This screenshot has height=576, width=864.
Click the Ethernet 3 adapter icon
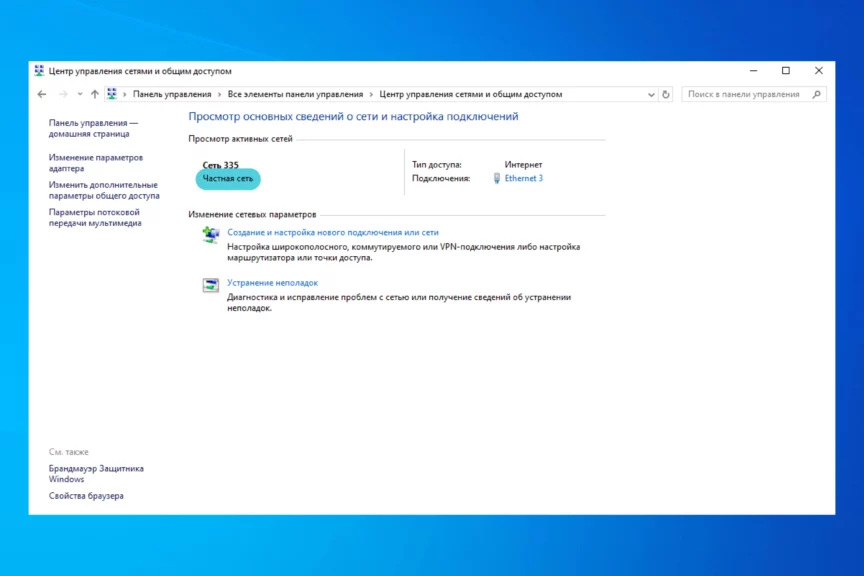[x=497, y=178]
